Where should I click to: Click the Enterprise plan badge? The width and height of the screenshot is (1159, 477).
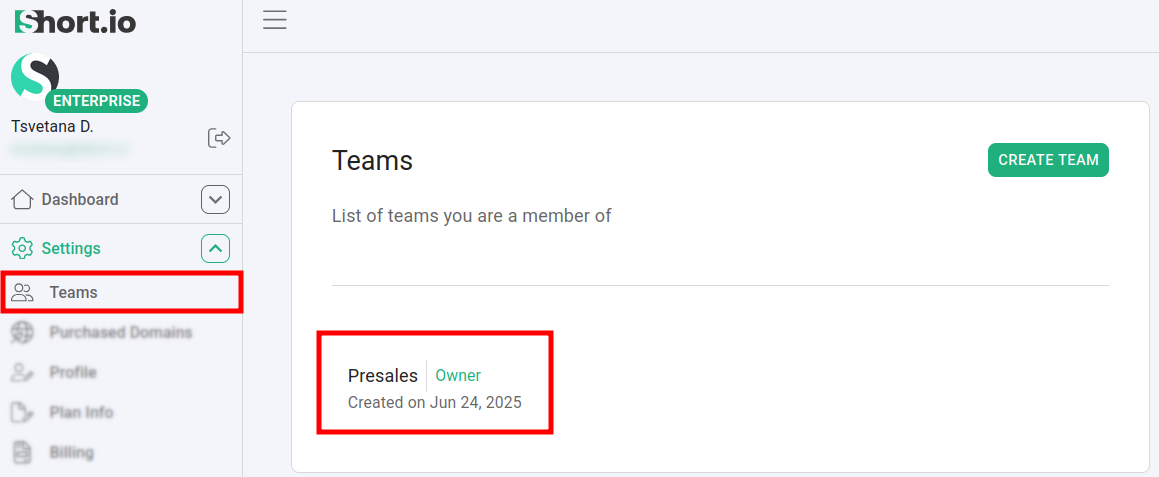coord(97,101)
